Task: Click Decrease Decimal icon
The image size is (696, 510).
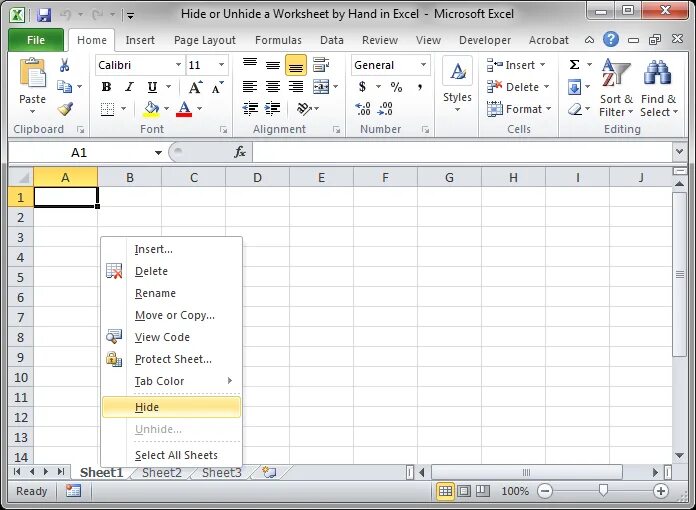Action: [385, 109]
